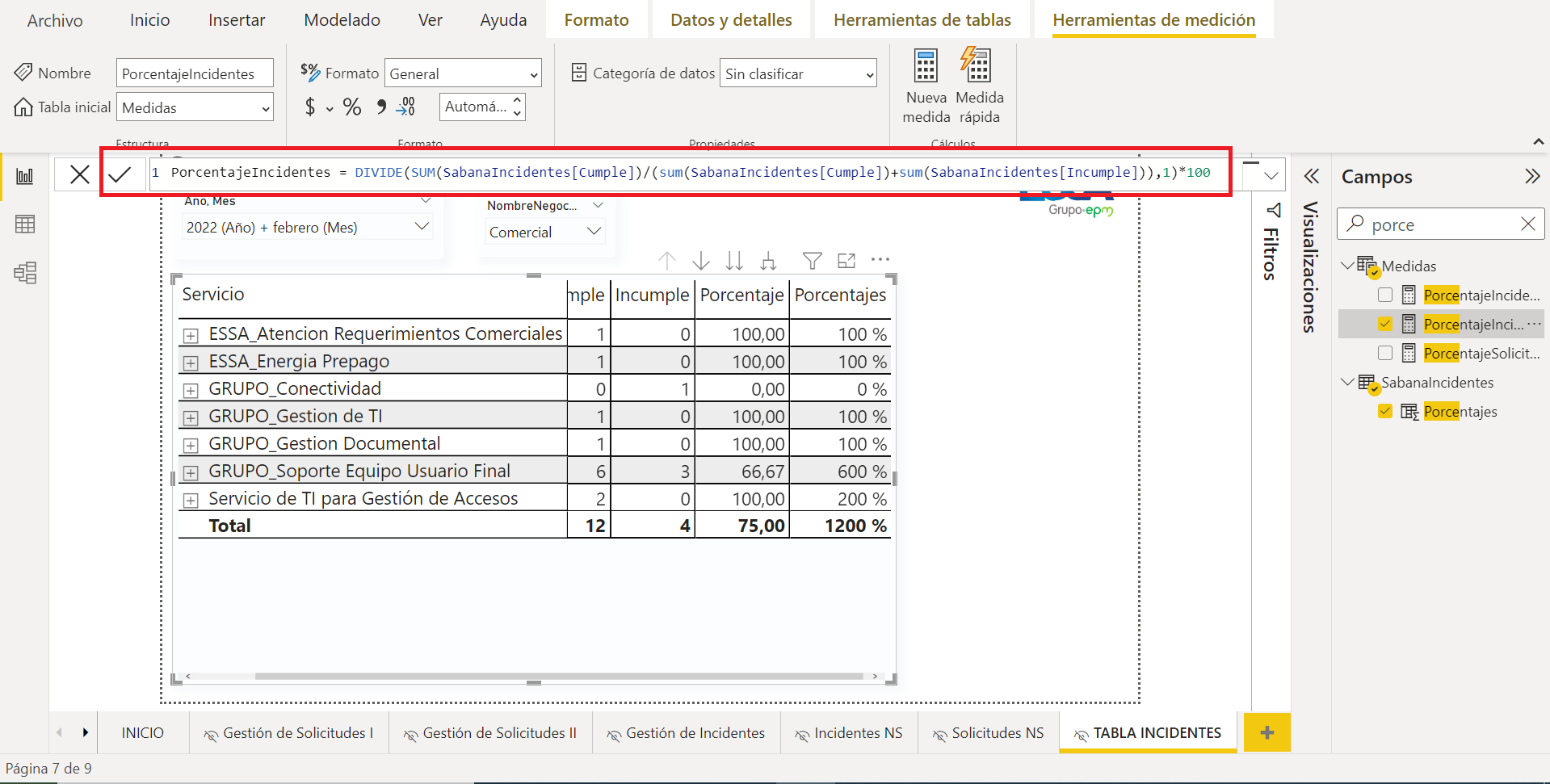Viewport: 1550px width, 784px height.
Task: Open the NombreNegoc slicer showing Comercial
Action: pos(546,233)
